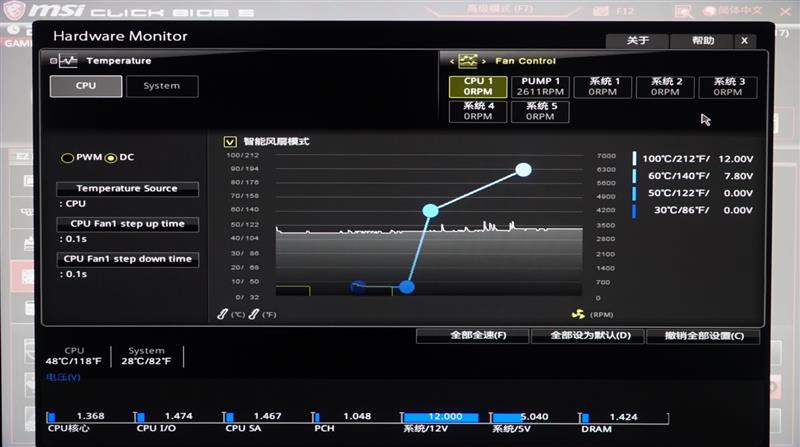Toggle the 智能风扇模式 checkbox

[230, 142]
